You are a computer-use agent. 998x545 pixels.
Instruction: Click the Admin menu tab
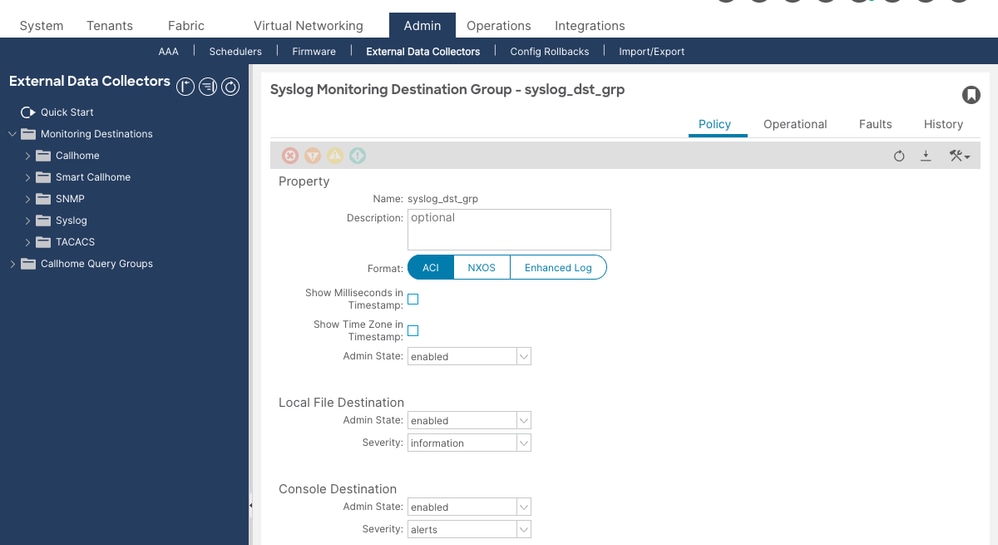422,25
